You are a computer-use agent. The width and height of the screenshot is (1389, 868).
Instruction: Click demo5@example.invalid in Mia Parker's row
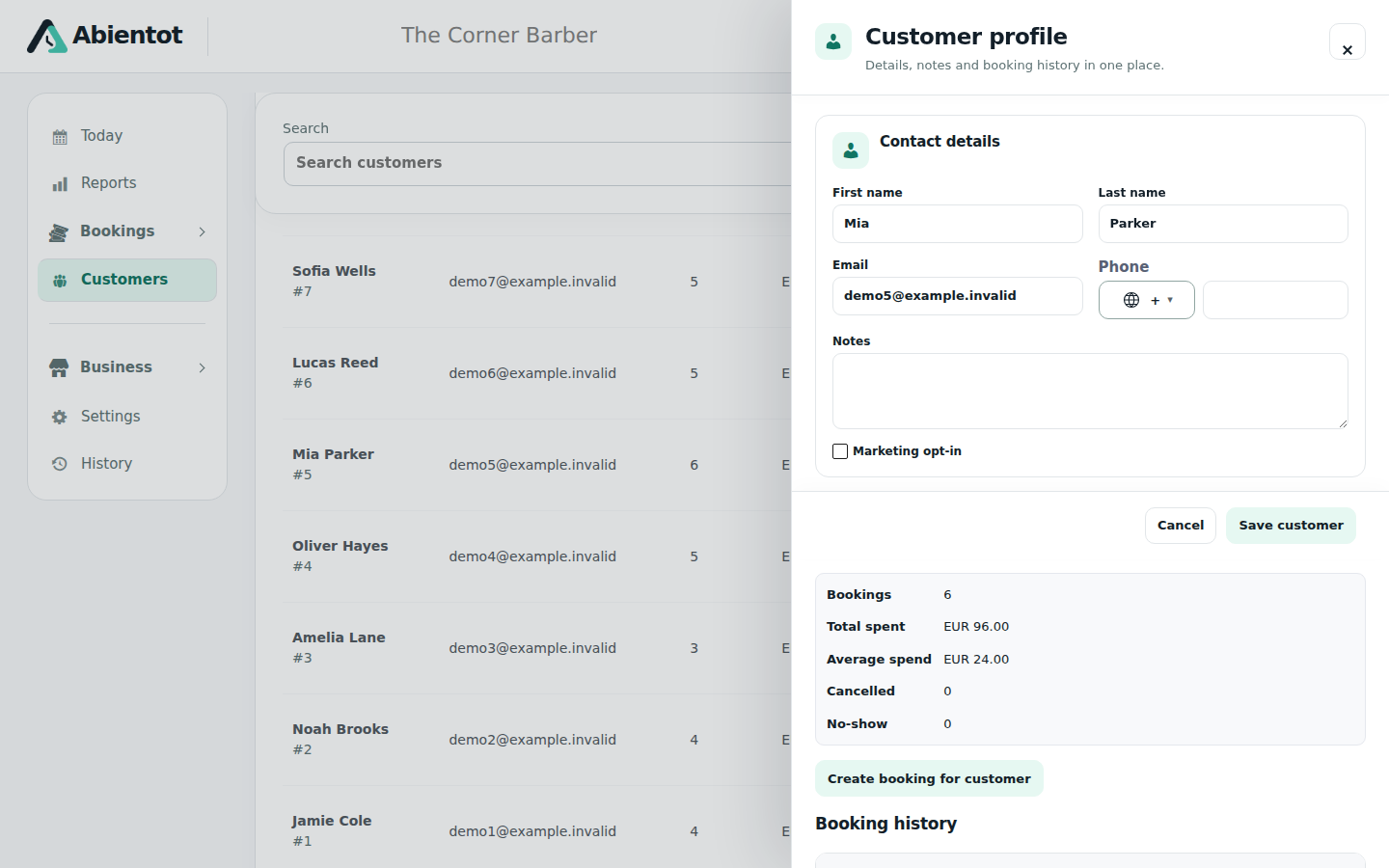coord(532,465)
